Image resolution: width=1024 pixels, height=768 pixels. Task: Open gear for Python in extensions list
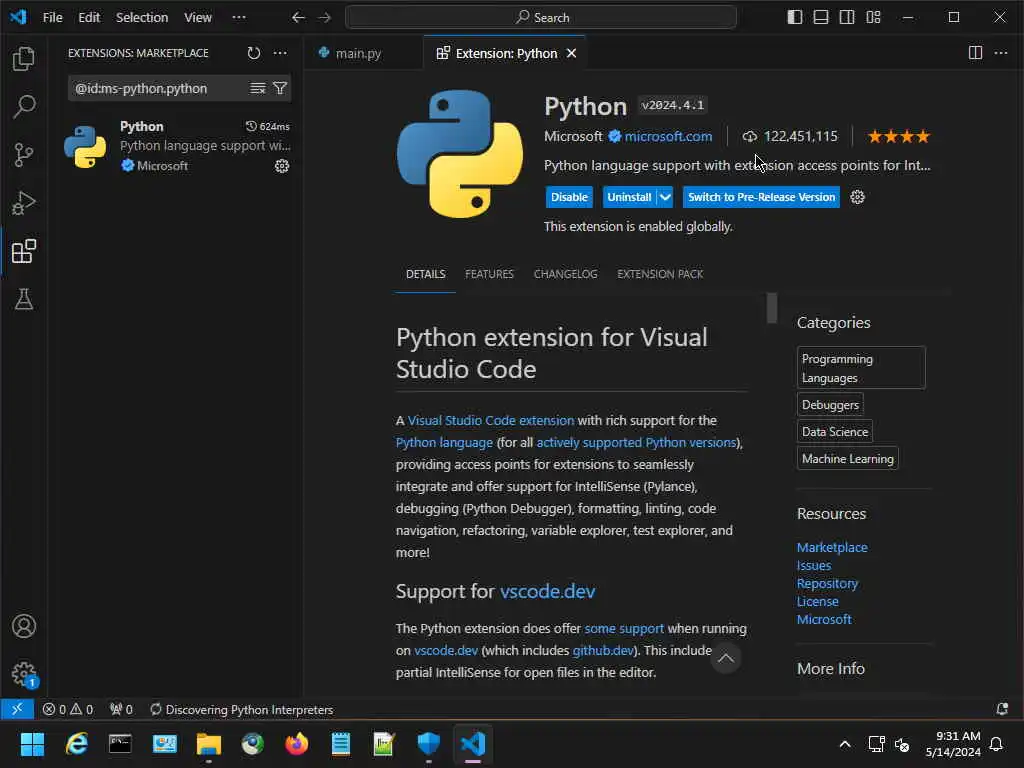[x=281, y=166]
